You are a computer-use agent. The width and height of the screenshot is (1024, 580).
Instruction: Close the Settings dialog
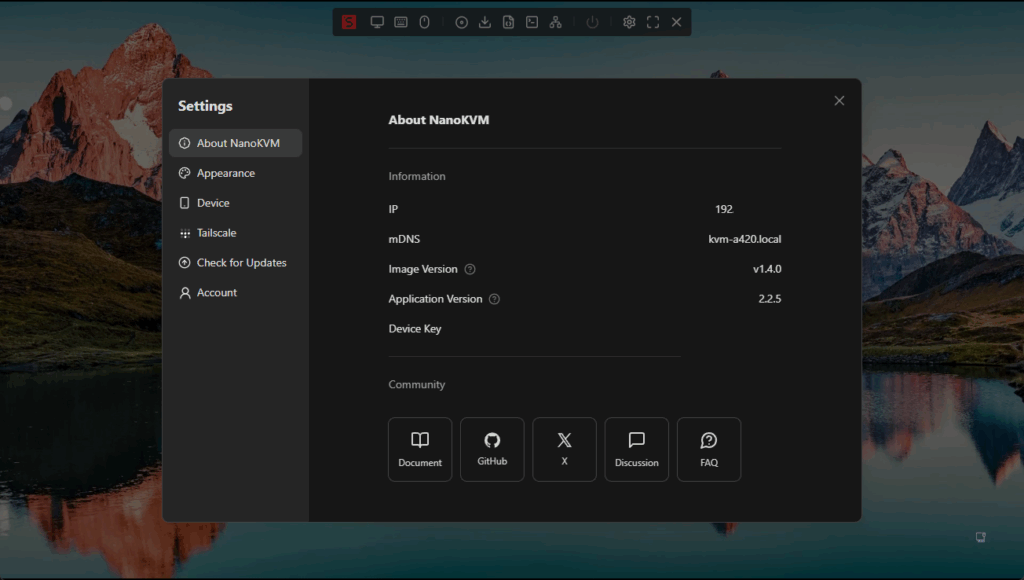tap(839, 100)
